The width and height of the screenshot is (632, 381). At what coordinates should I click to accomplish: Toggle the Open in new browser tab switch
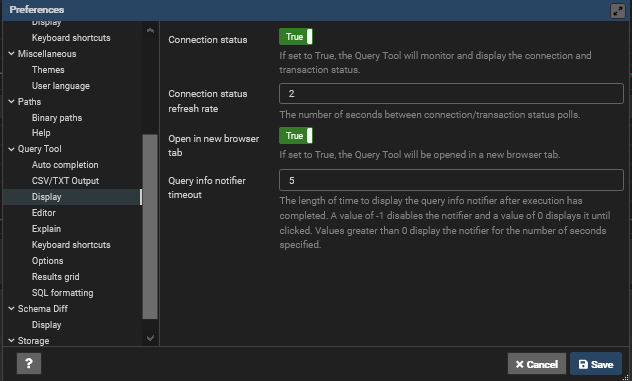295,136
